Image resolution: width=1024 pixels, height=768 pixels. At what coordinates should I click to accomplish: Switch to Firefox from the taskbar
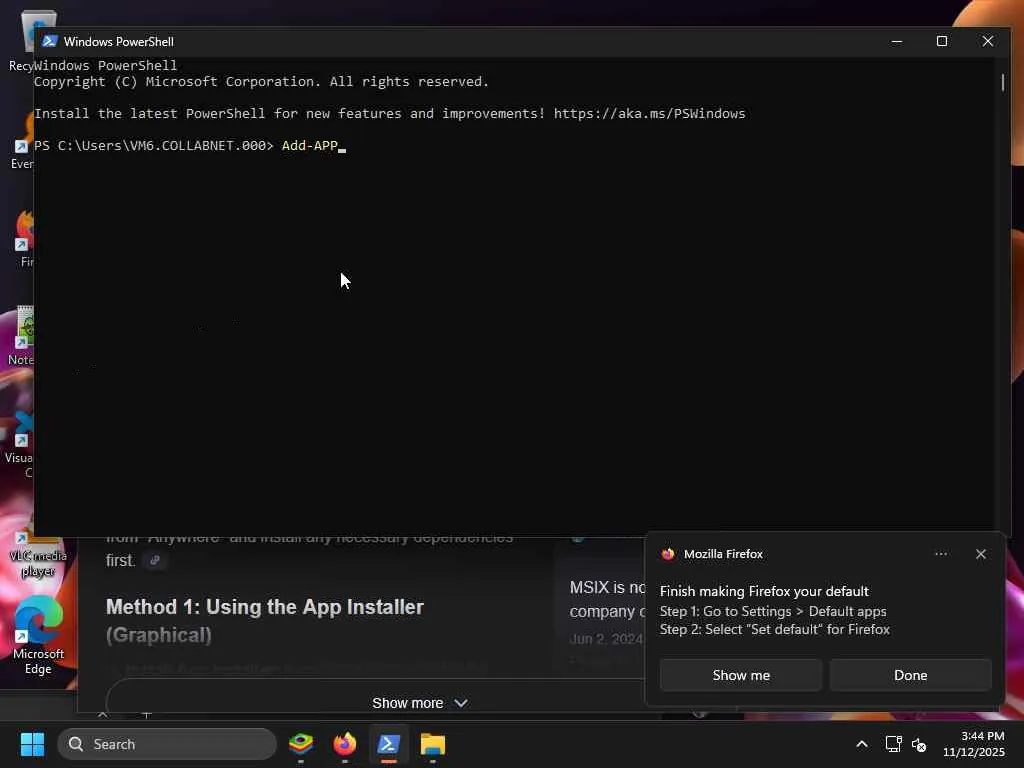point(345,744)
